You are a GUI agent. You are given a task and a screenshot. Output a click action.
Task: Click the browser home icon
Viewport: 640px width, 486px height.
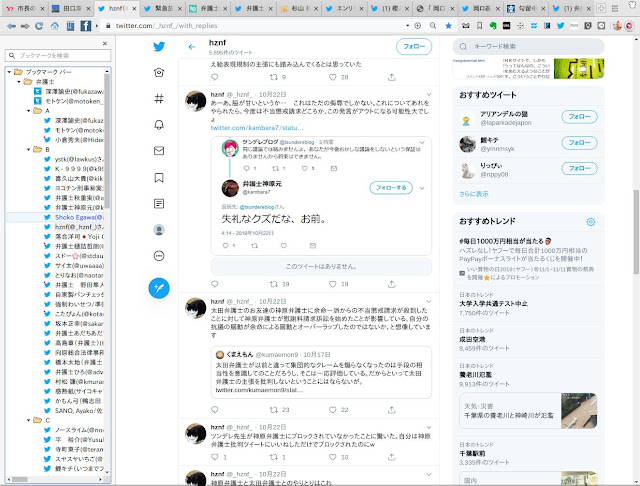pos(55,26)
